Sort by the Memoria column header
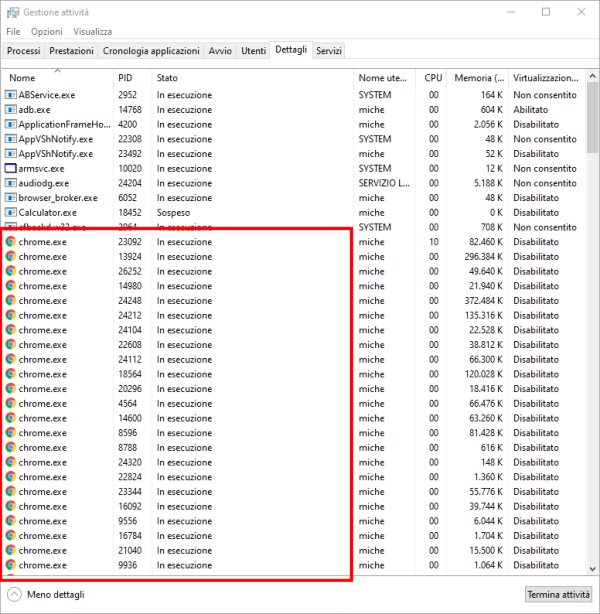The height and width of the screenshot is (614, 600). coord(477,78)
